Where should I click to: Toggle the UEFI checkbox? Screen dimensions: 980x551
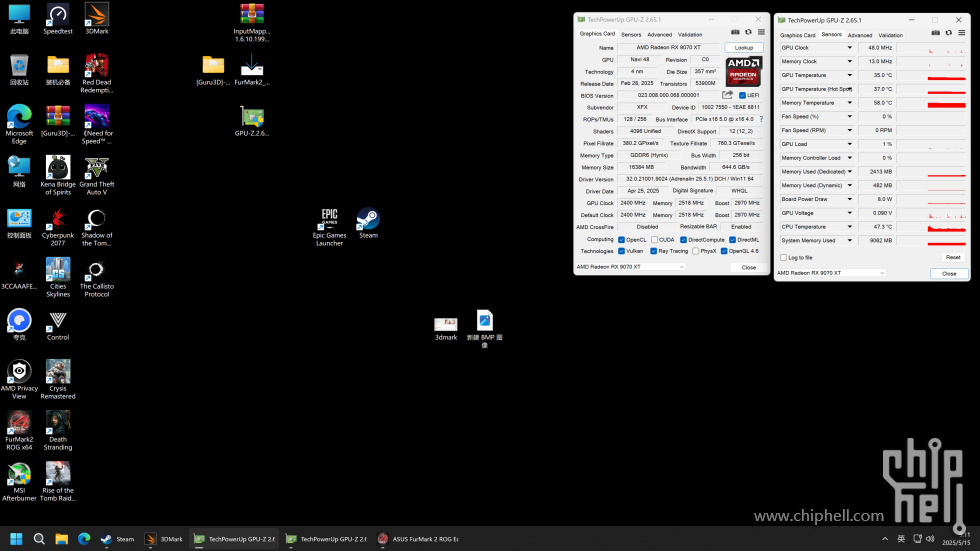click(742, 96)
